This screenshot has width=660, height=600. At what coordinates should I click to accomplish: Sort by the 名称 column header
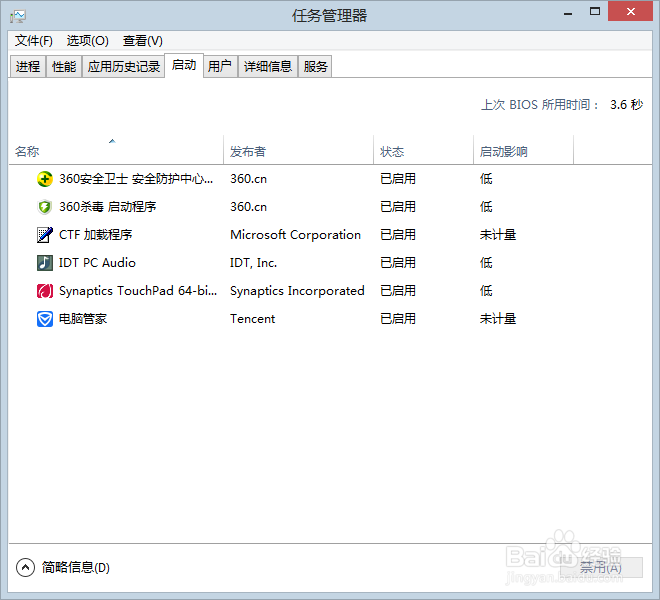[x=116, y=150]
